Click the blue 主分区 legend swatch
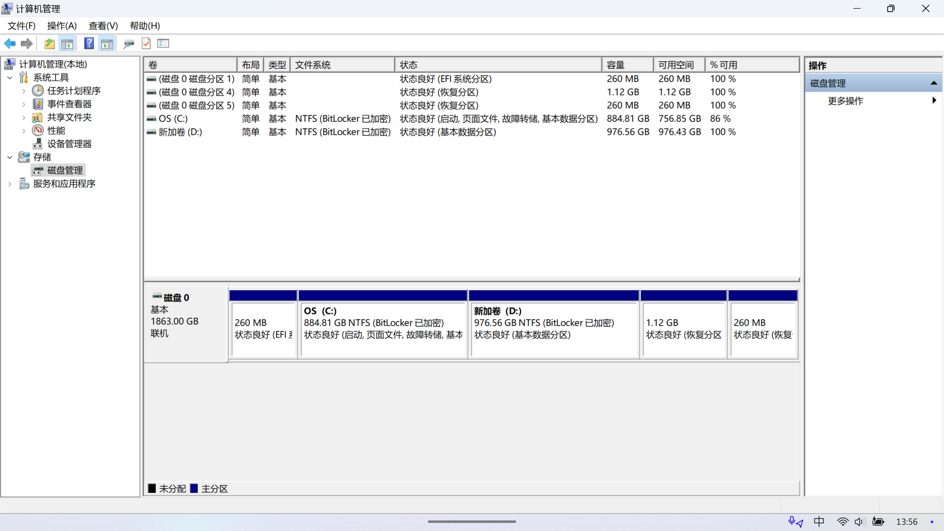This screenshot has height=531, width=944. (194, 488)
